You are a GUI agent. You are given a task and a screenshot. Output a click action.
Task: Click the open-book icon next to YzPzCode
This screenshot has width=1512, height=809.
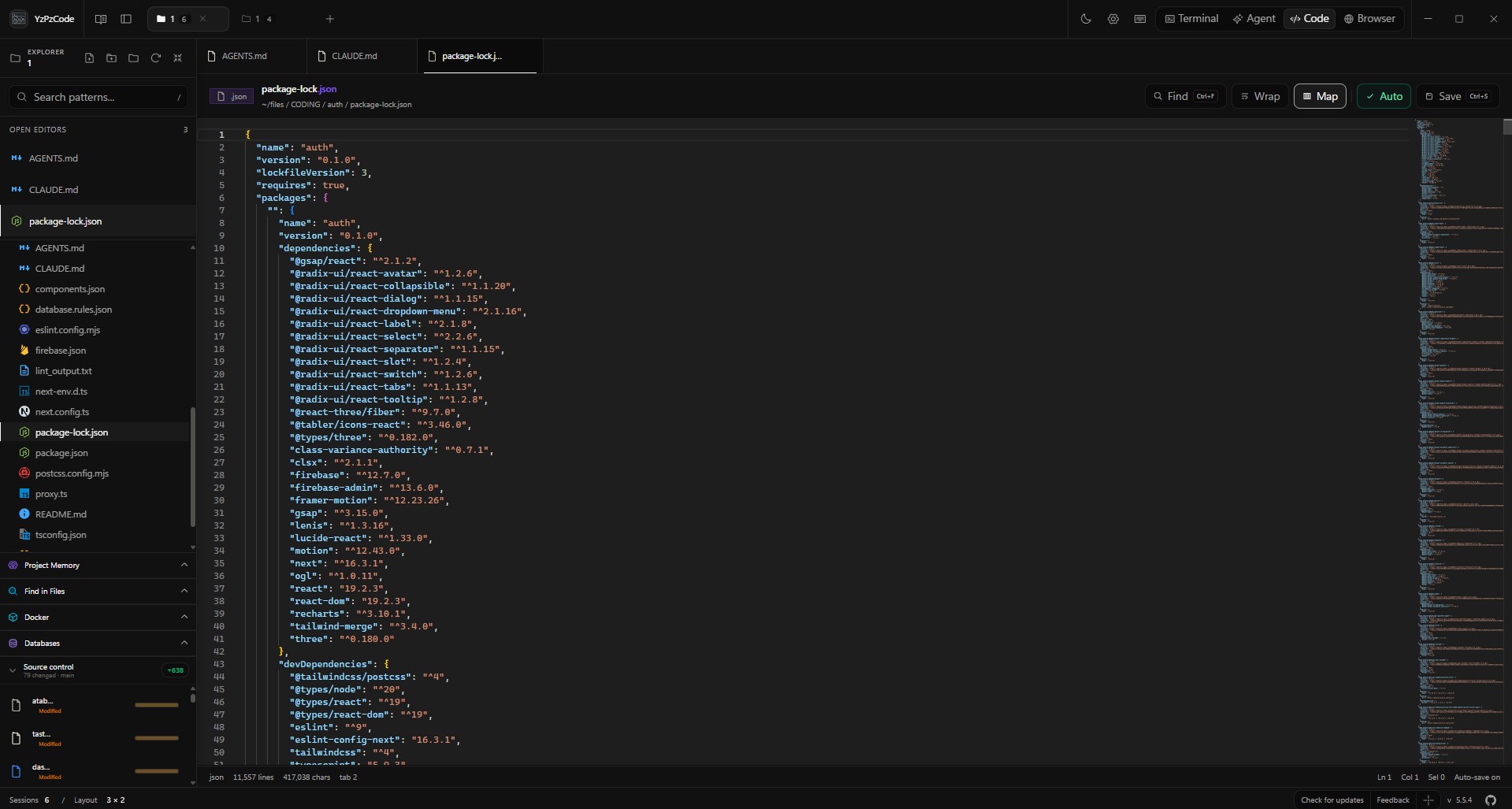(x=101, y=19)
